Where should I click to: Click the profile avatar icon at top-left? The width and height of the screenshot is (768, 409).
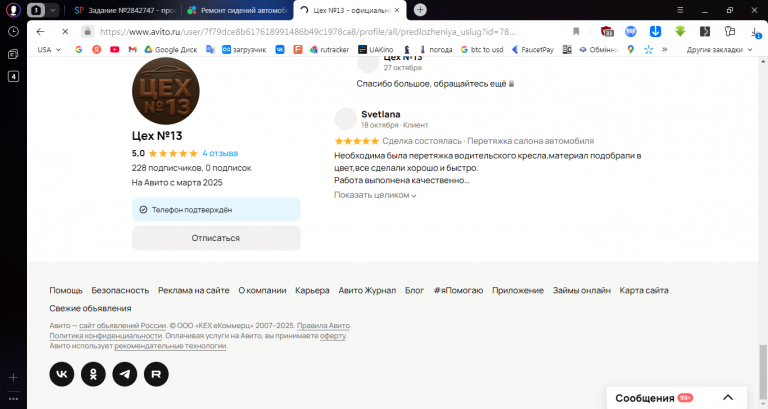click(13, 10)
